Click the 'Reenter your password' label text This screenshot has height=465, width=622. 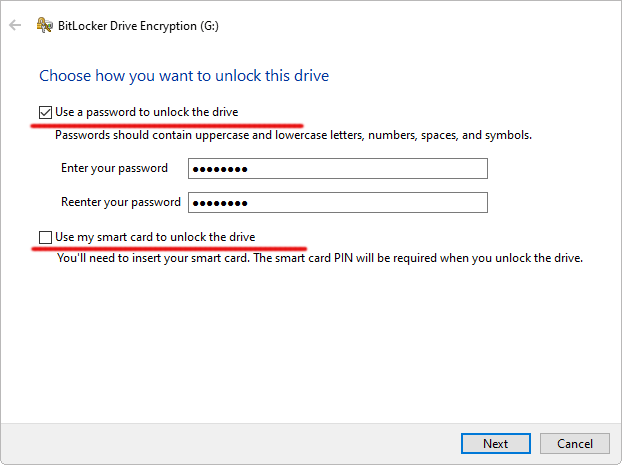[121, 202]
